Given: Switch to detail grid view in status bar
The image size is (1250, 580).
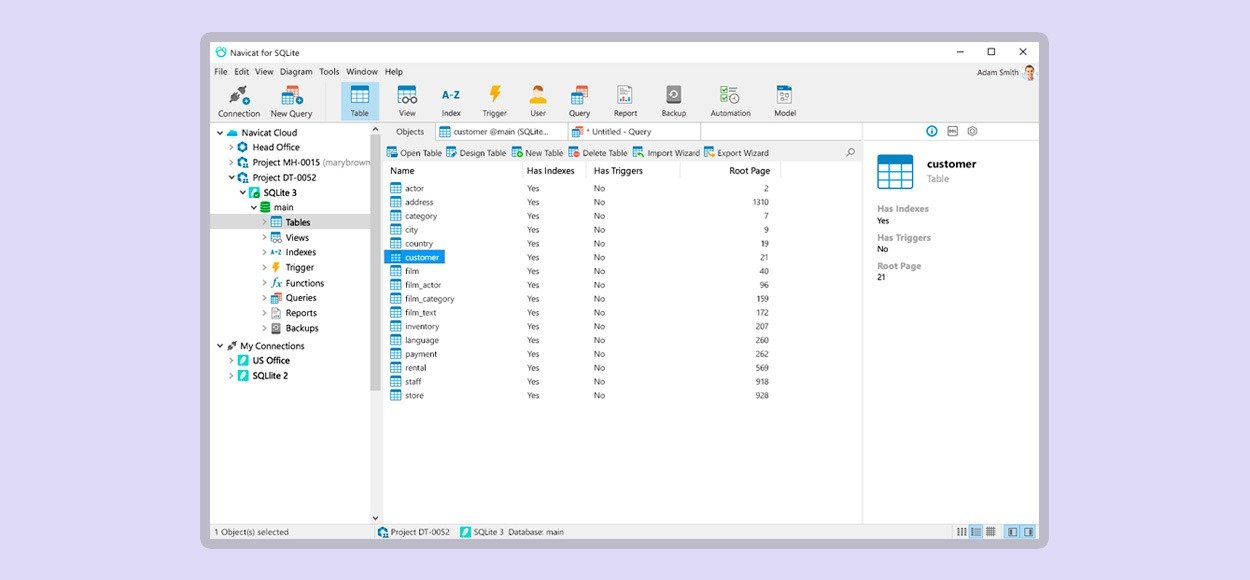Looking at the screenshot, I should pos(991,532).
